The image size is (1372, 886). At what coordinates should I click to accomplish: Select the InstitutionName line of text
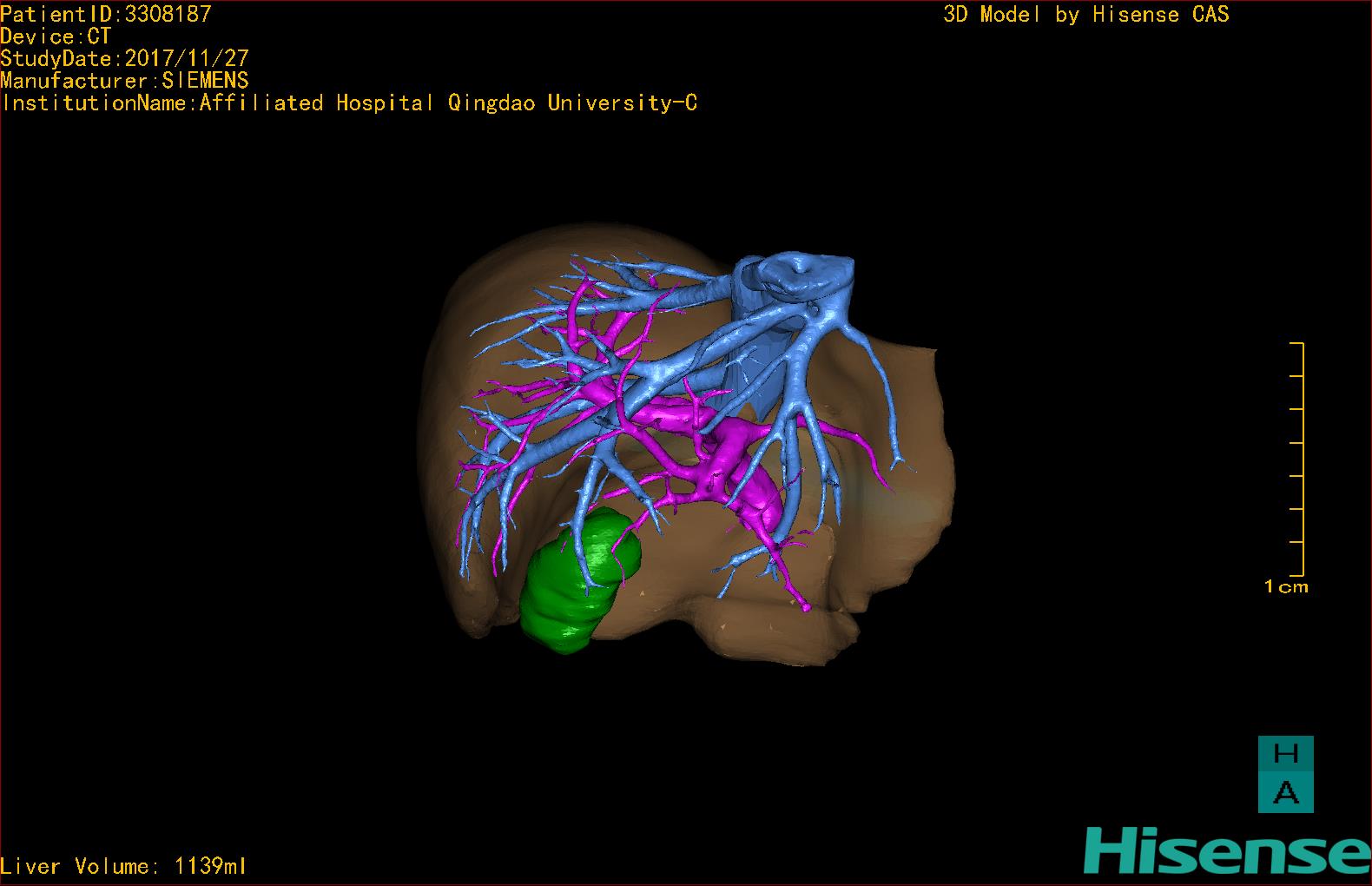pos(349,103)
